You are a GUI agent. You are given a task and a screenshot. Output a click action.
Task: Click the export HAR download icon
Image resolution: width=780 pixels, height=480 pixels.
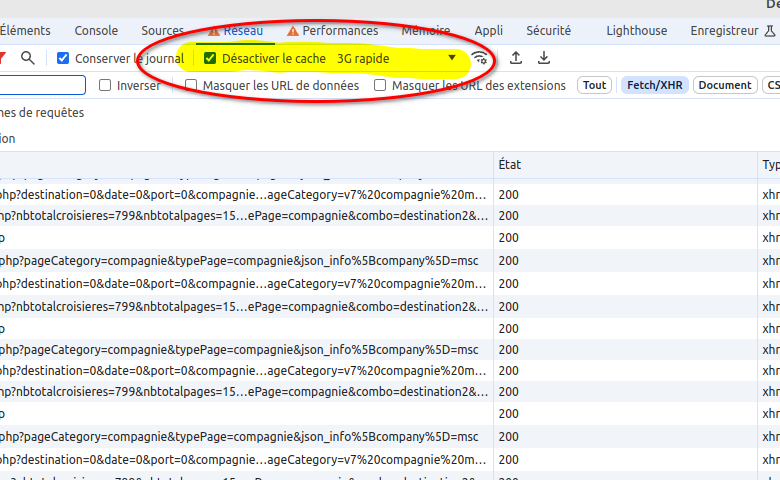point(544,58)
